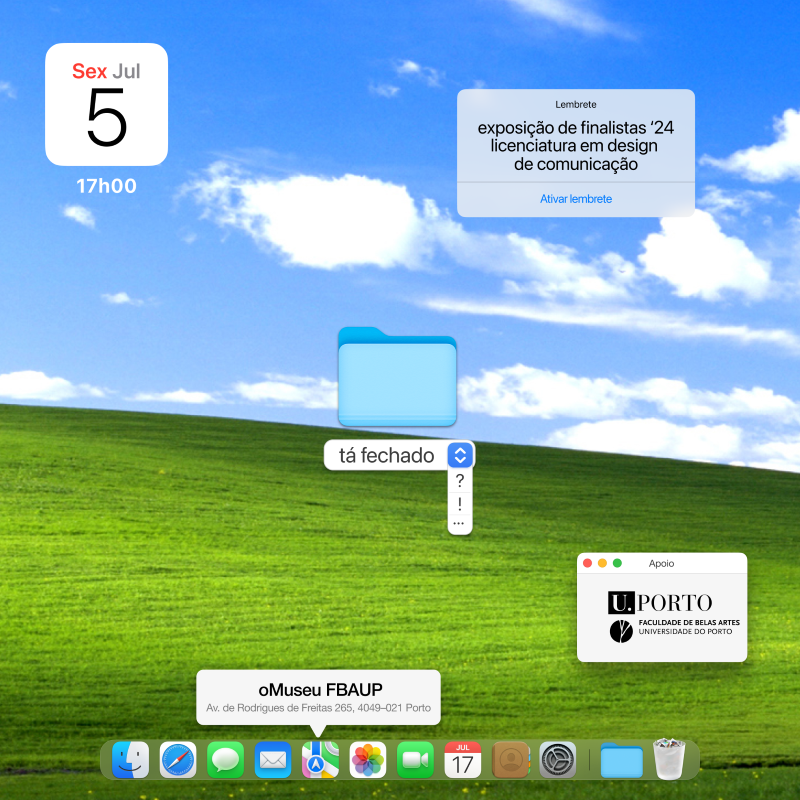This screenshot has height=800, width=800.
Task: Minimize the Apoio window with yellow button
Action: (602, 563)
